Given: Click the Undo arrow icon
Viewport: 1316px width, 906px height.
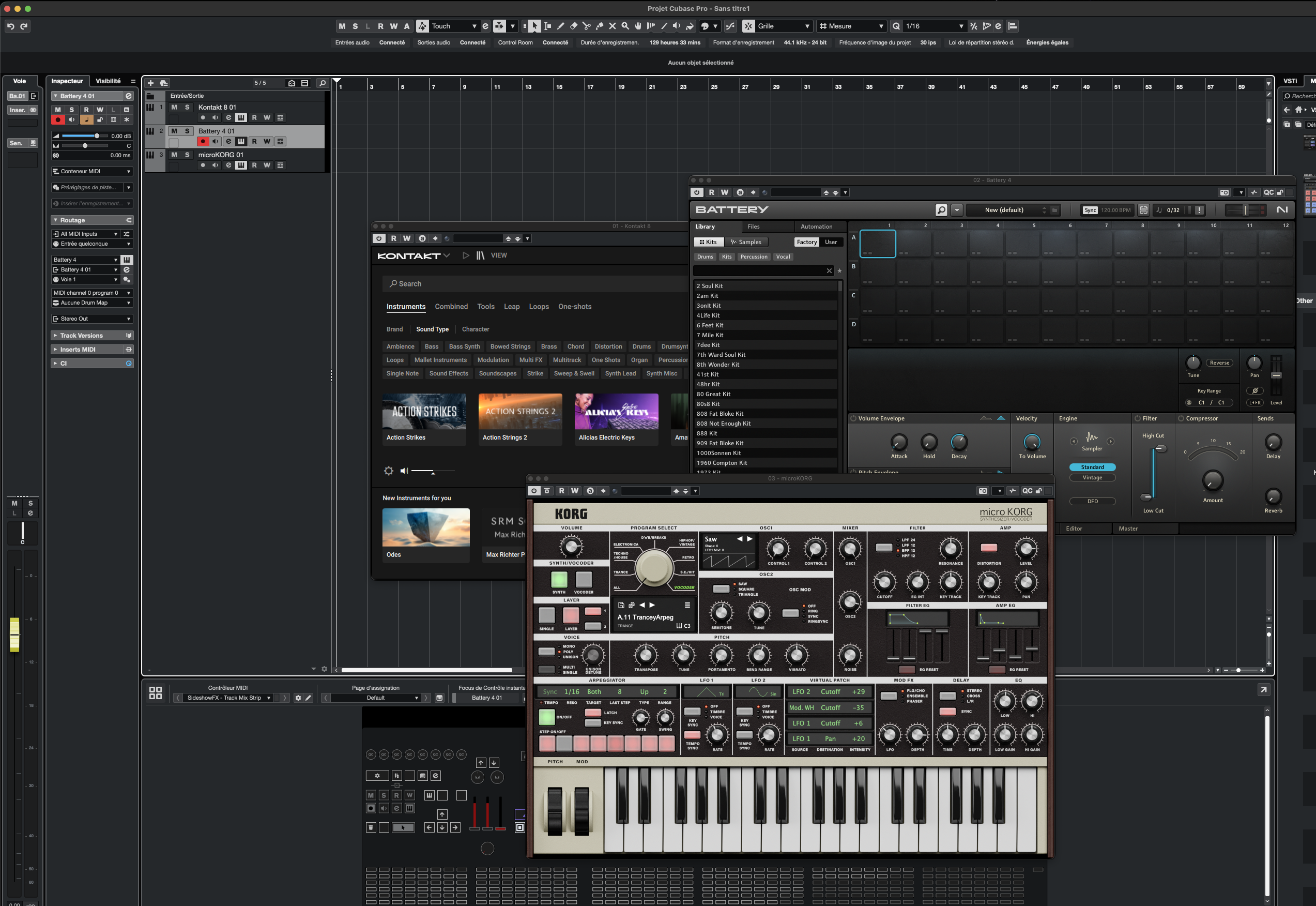Looking at the screenshot, I should [x=10, y=26].
